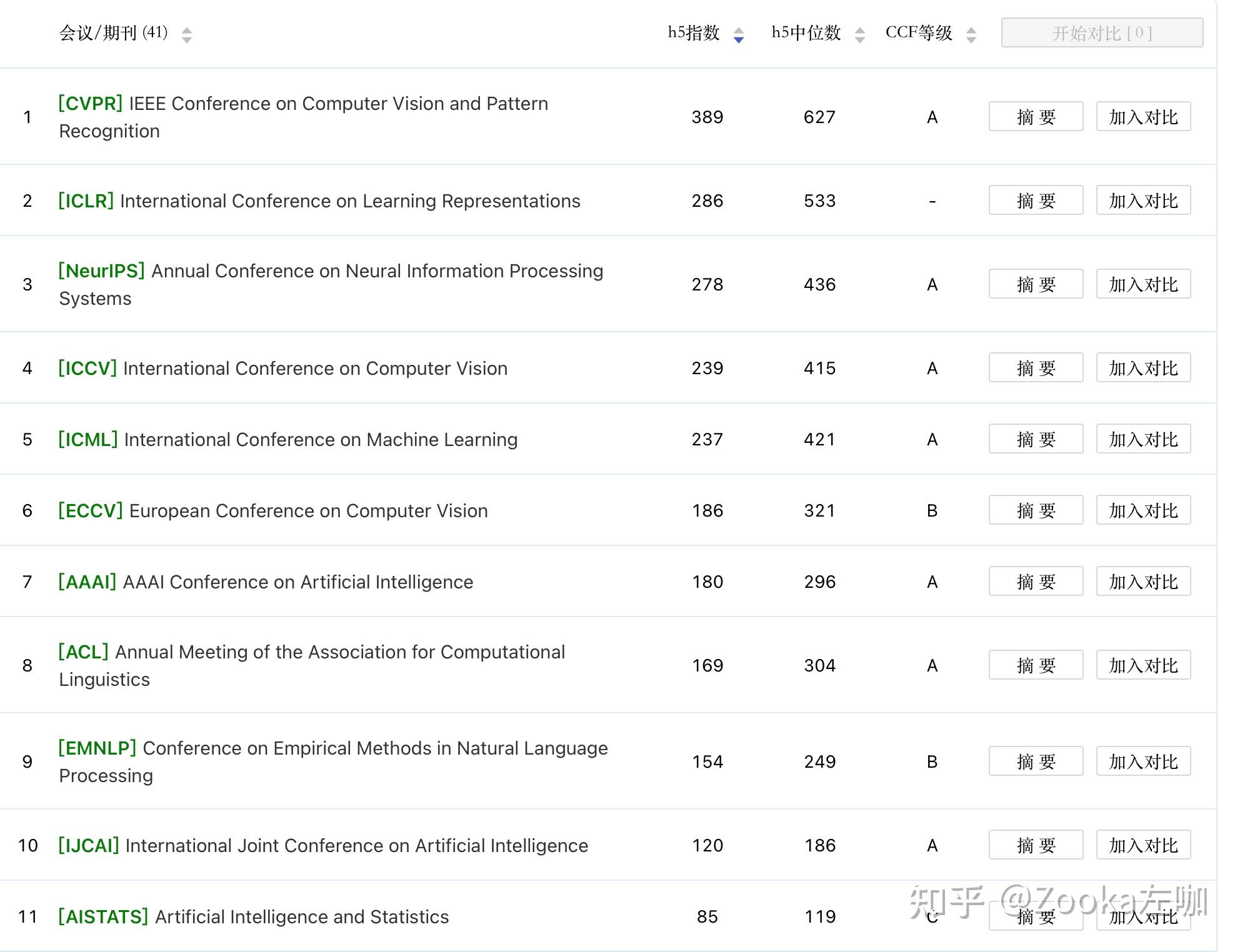Image resolution: width=1240 pixels, height=952 pixels.
Task: Open the [IJCAI] conference link
Action: pyautogui.click(x=89, y=846)
